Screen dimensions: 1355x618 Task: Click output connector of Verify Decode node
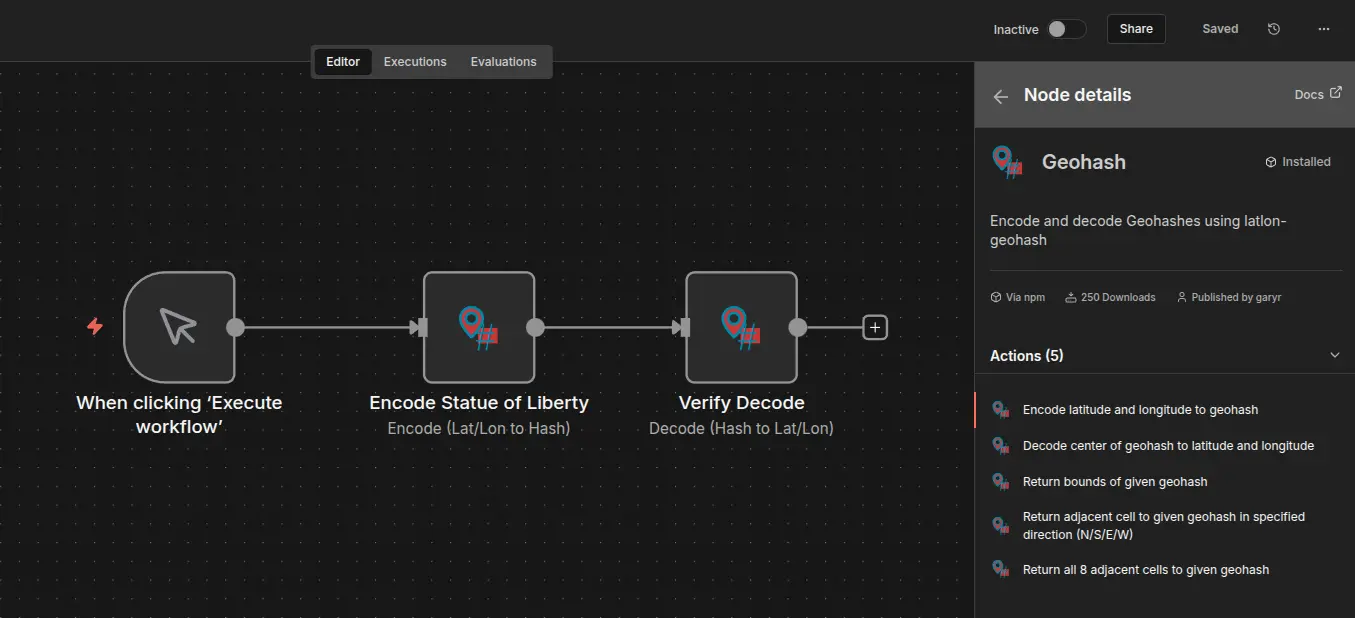click(797, 327)
